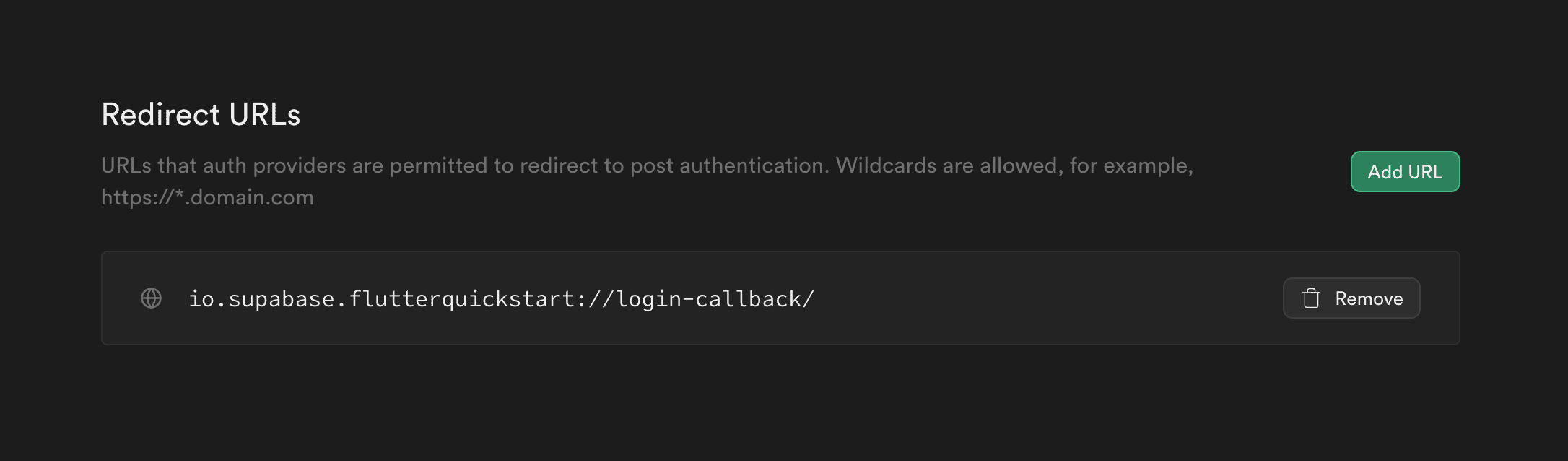Add a new redirect URL
1568x461 pixels.
pyautogui.click(x=1405, y=172)
